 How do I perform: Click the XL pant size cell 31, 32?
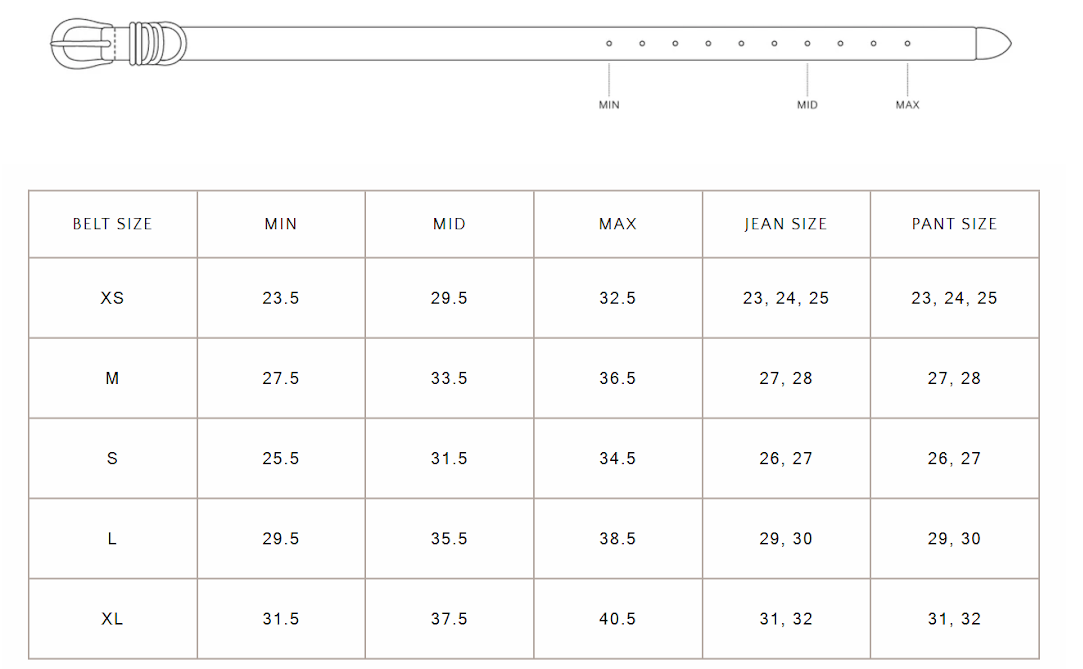tap(954, 619)
